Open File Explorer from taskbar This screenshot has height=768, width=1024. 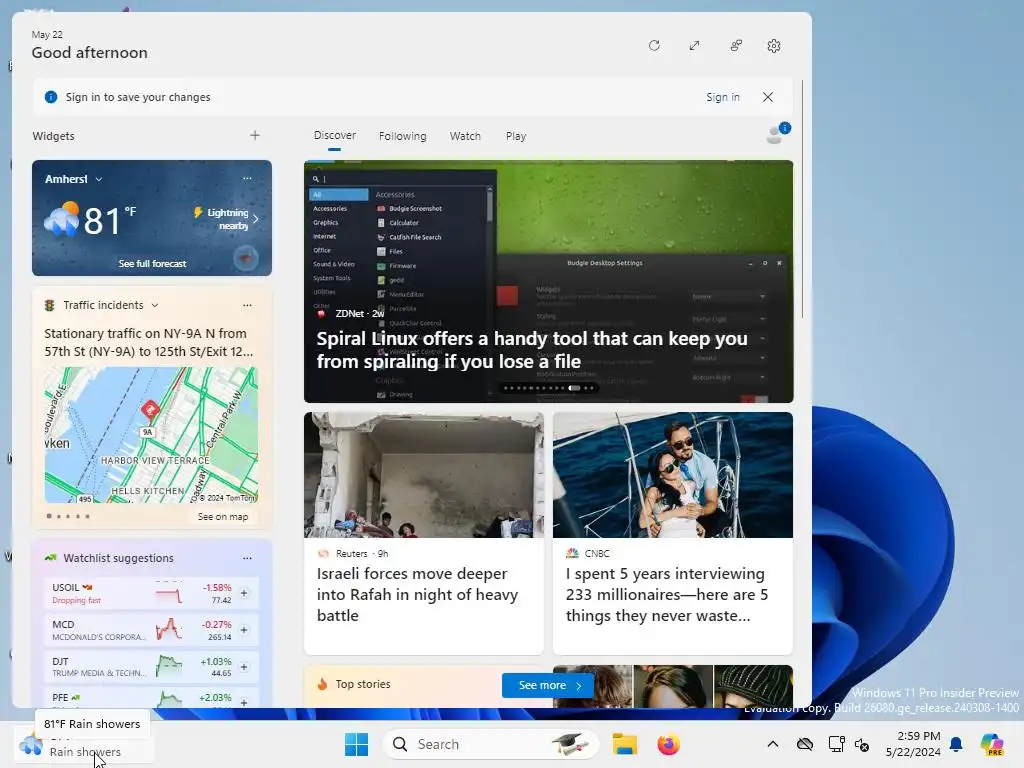click(624, 744)
